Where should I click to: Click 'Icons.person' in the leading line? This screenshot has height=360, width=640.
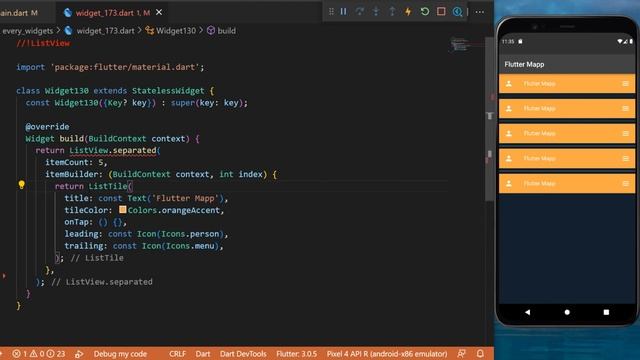pyautogui.click(x=190, y=234)
